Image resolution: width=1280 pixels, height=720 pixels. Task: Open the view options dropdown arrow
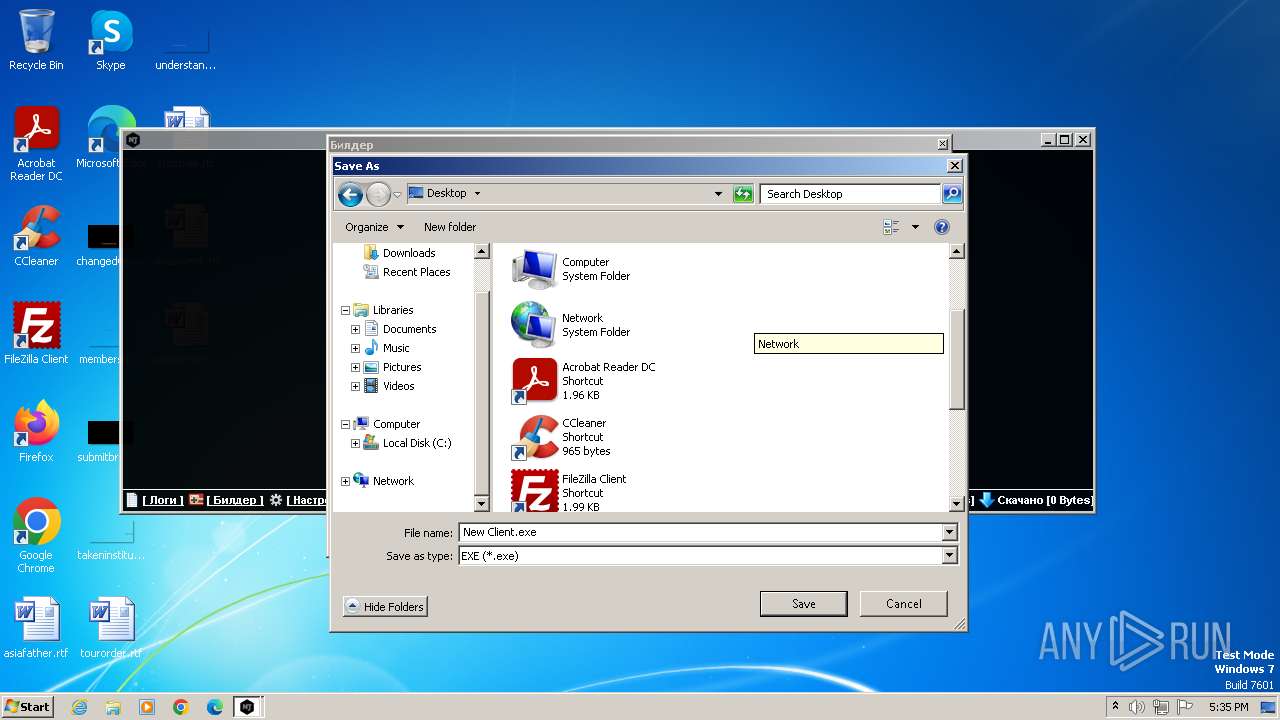click(x=915, y=227)
